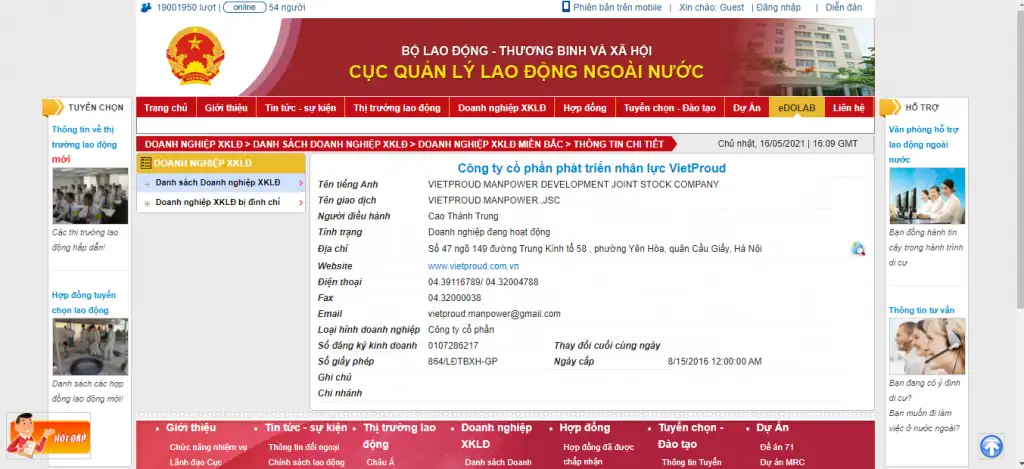This screenshot has width=1024, height=469.
Task: Click the support office staff thumbnail
Action: click(927, 196)
